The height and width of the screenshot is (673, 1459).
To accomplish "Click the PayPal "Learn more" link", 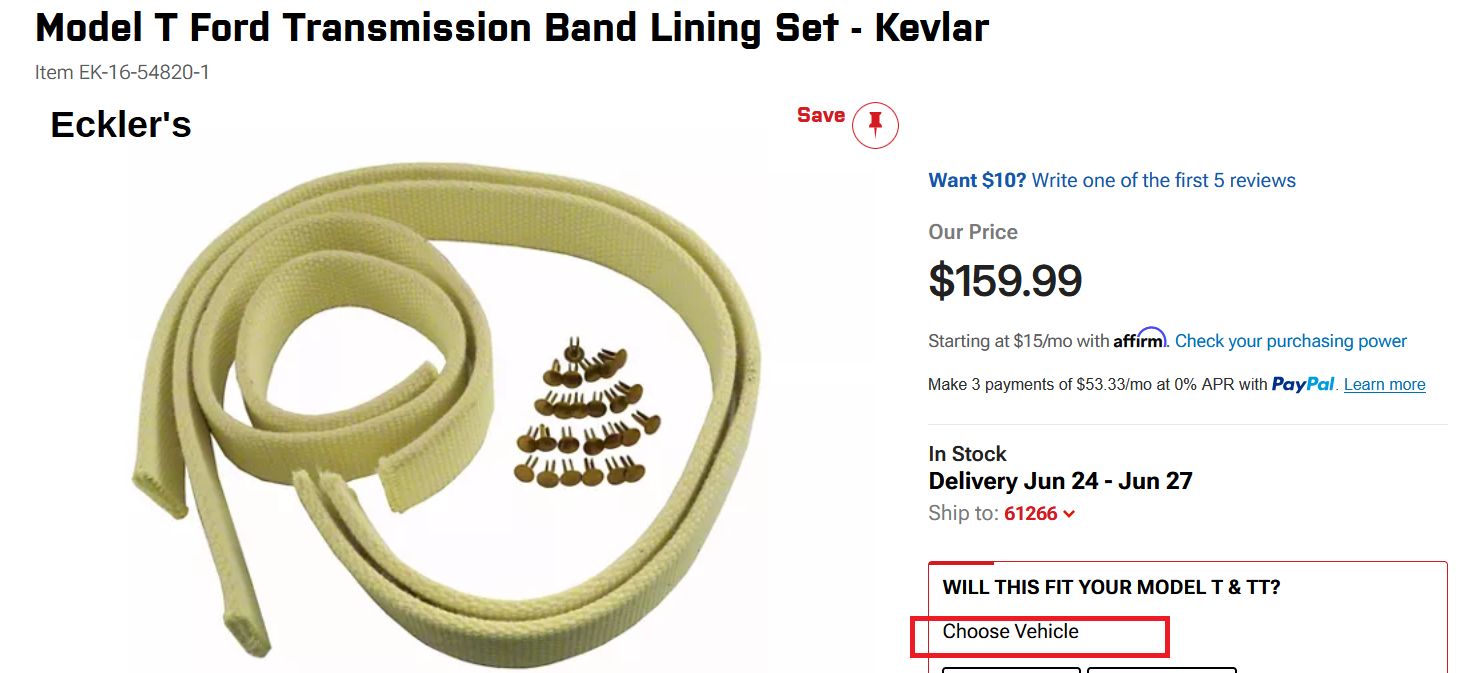I will [1384, 385].
